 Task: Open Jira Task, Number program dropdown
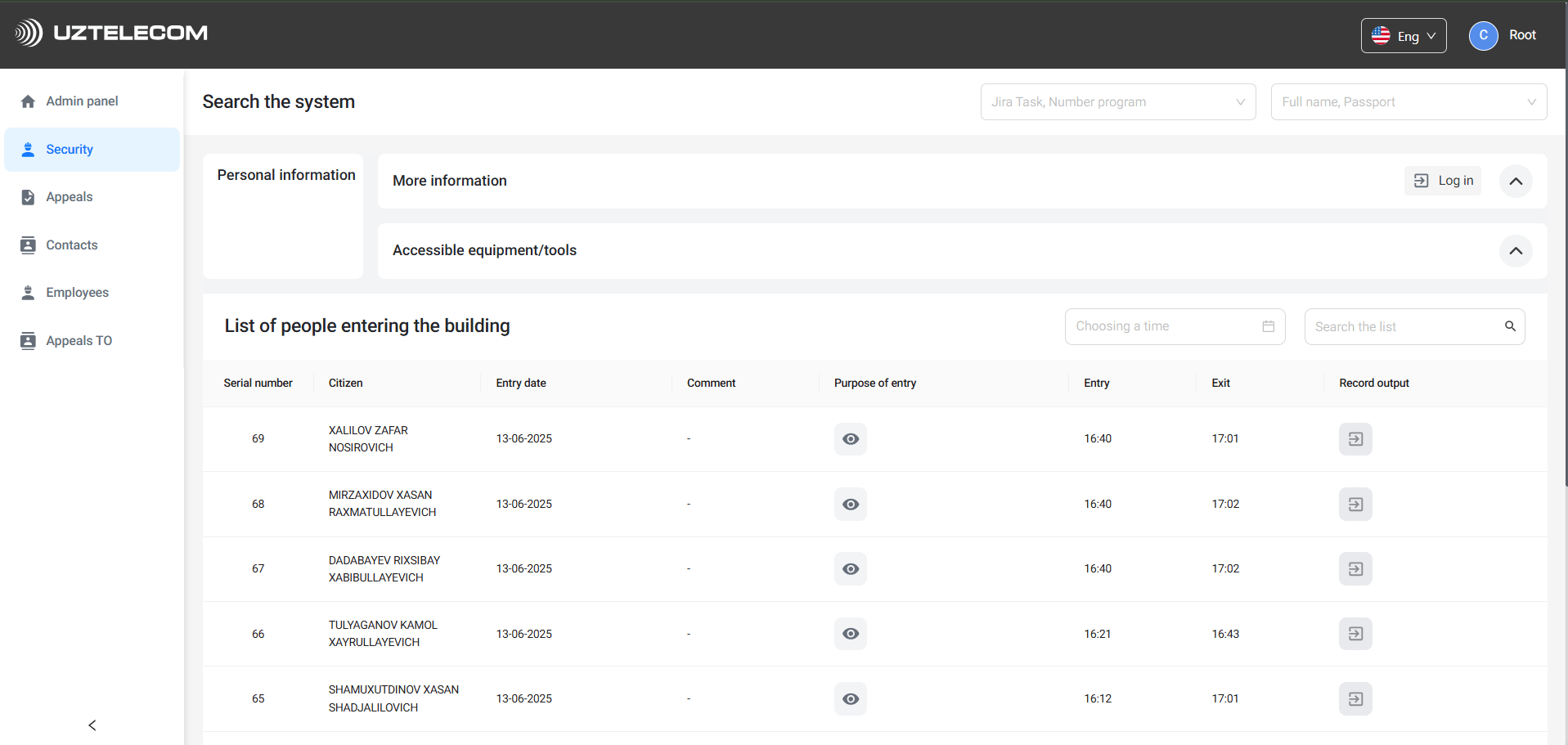(1117, 102)
